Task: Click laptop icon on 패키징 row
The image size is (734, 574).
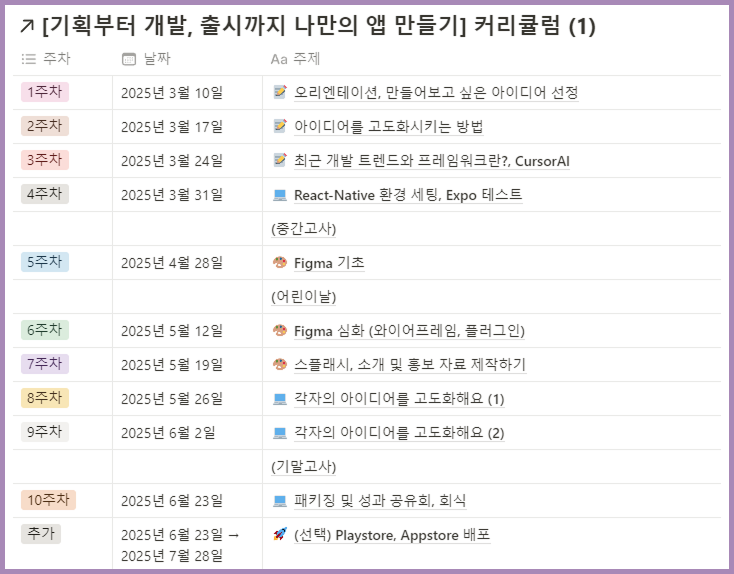Action: click(x=280, y=501)
